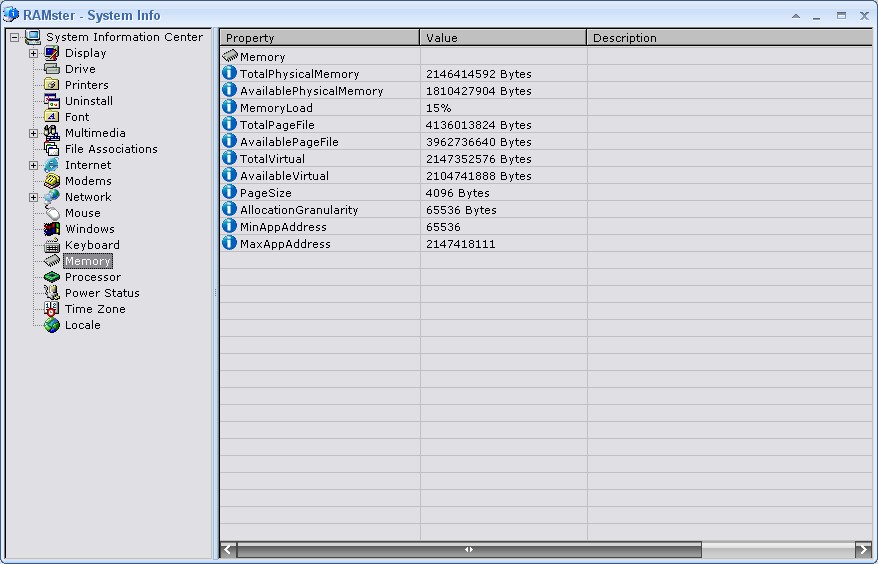Click the horizontal scrollbar right arrow

tap(863, 549)
